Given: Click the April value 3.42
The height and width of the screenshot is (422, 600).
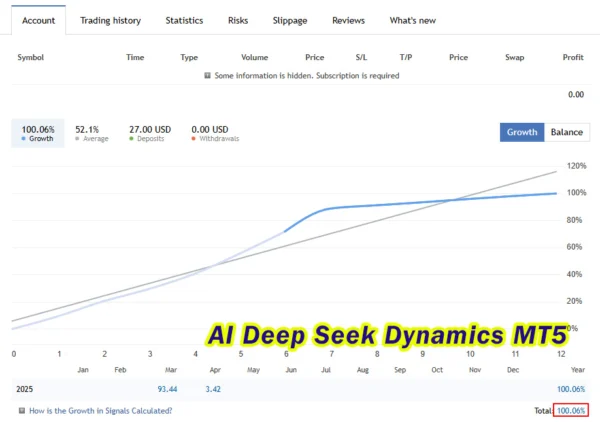Looking at the screenshot, I should (x=213, y=389).
